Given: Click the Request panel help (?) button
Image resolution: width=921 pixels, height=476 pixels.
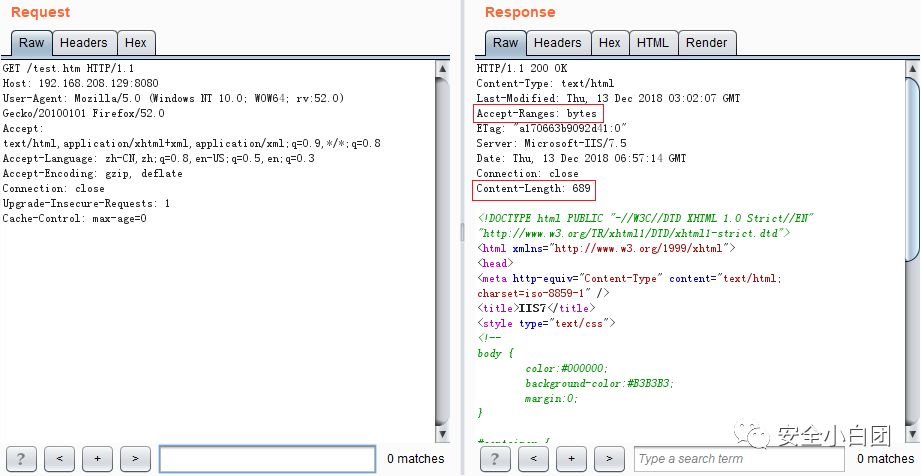Looking at the screenshot, I should [x=22, y=459].
